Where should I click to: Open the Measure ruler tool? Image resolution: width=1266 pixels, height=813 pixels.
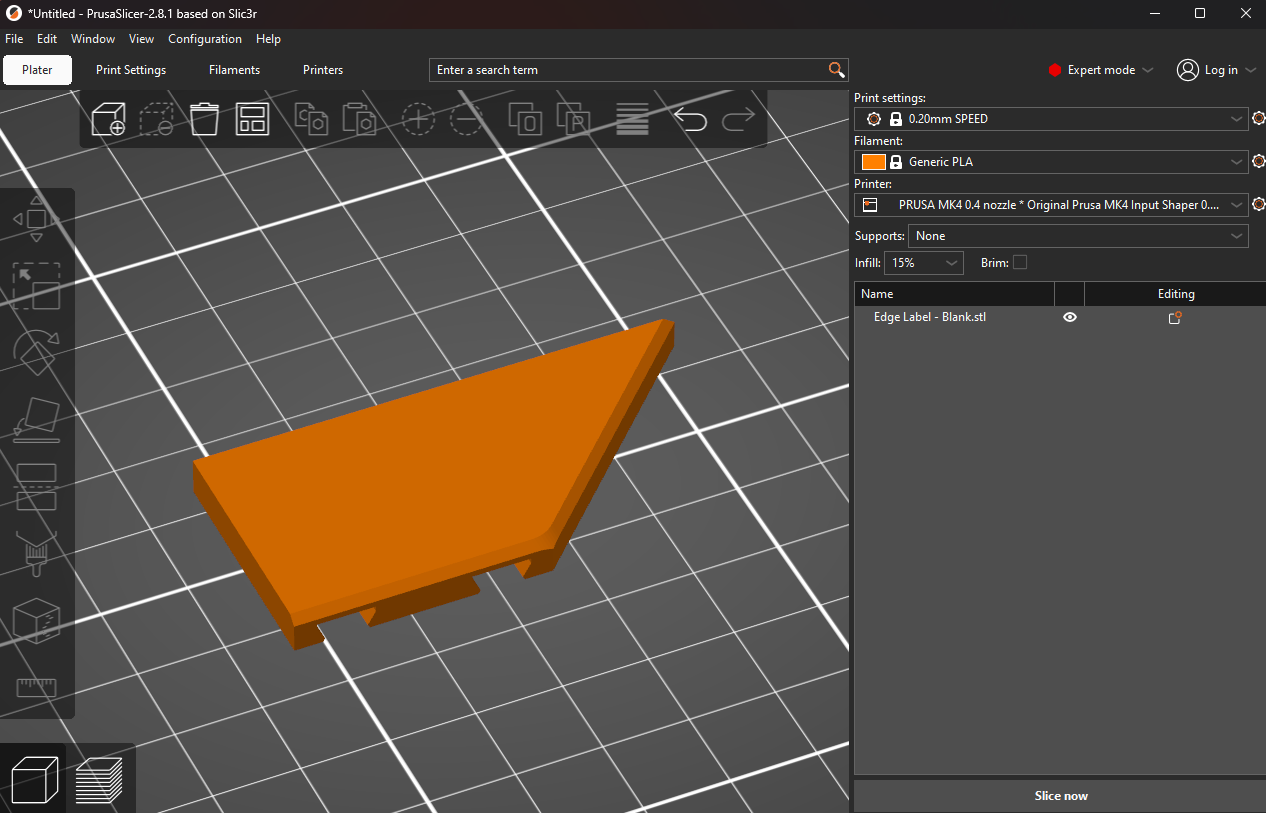tap(36, 688)
